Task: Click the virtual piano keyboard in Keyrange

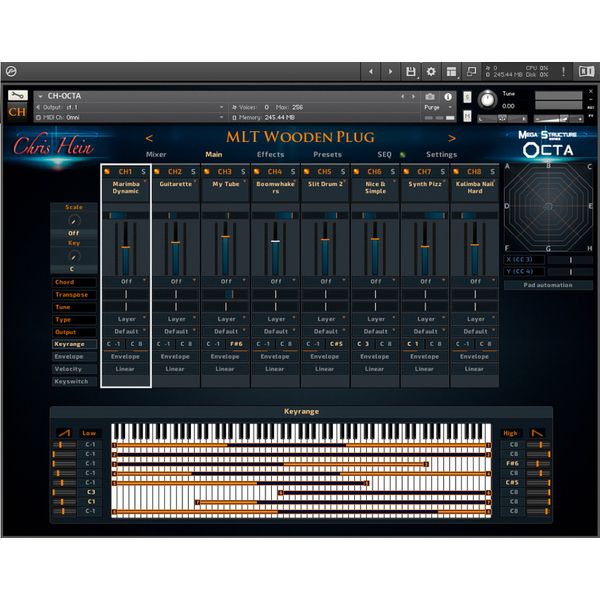Action: (x=302, y=432)
